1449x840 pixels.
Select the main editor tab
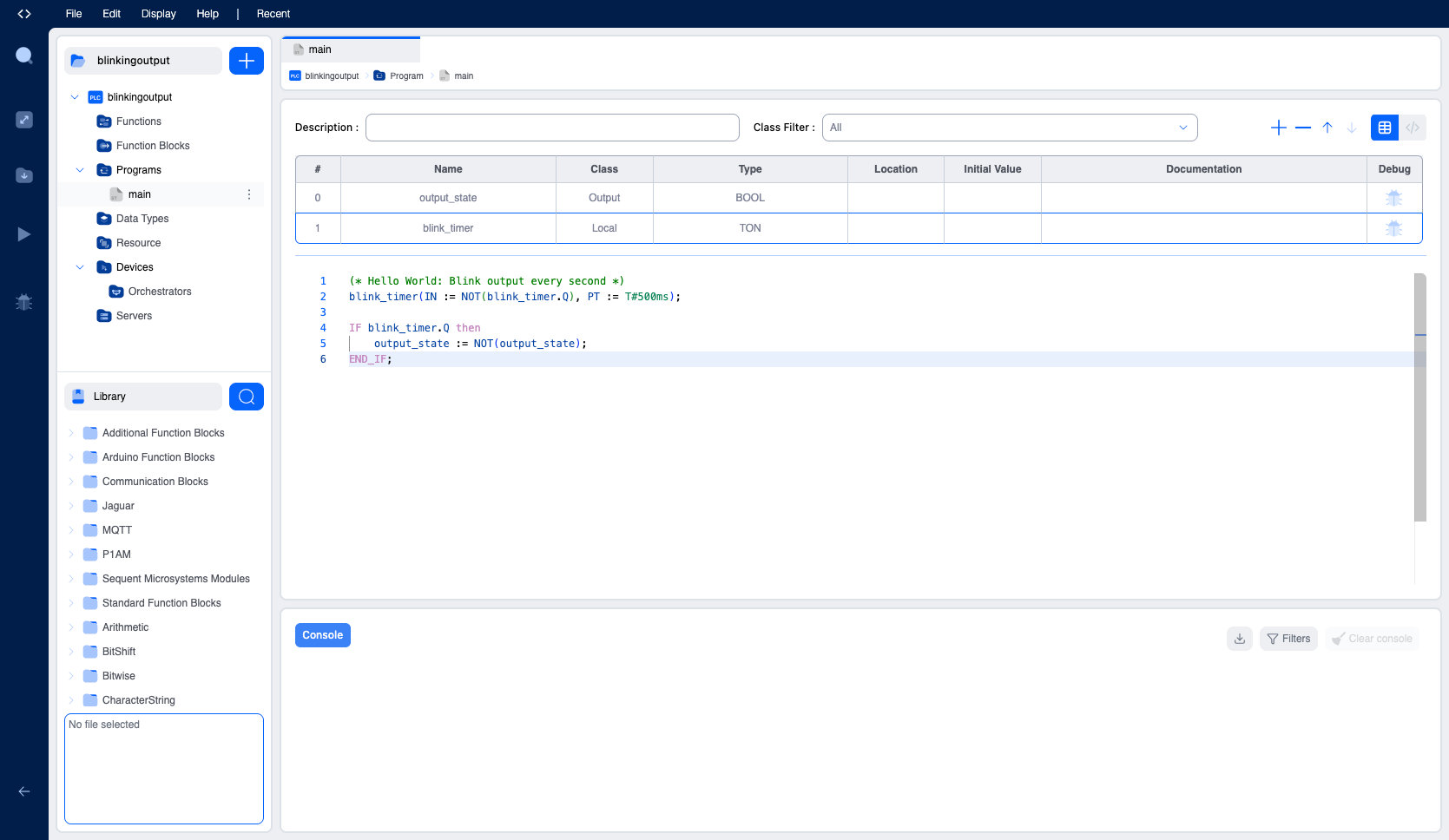pyautogui.click(x=351, y=49)
